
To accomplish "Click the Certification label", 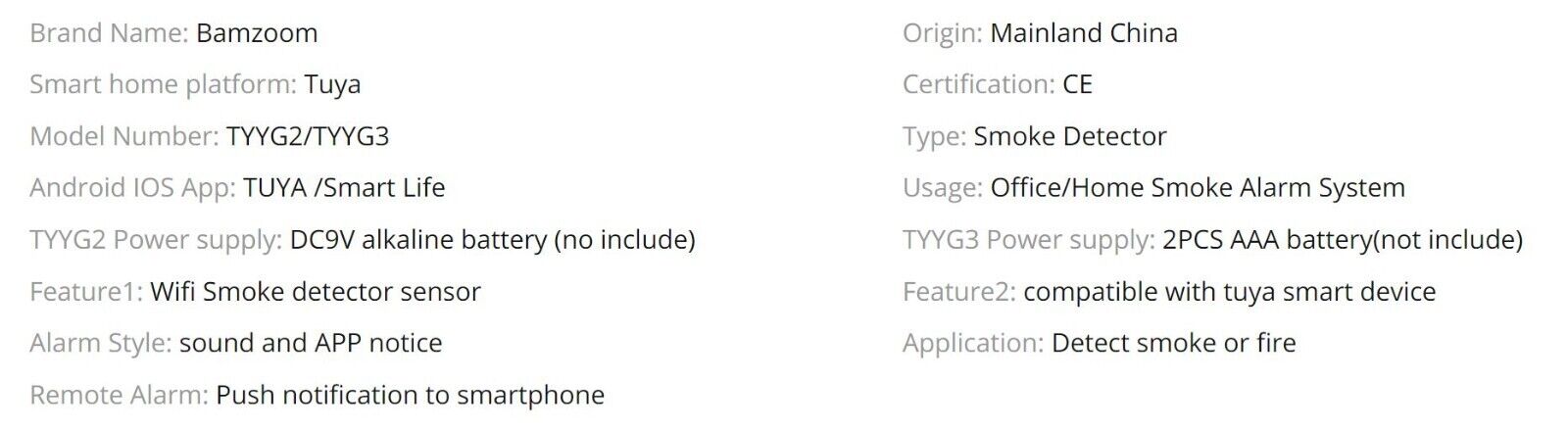I will 979,85.
